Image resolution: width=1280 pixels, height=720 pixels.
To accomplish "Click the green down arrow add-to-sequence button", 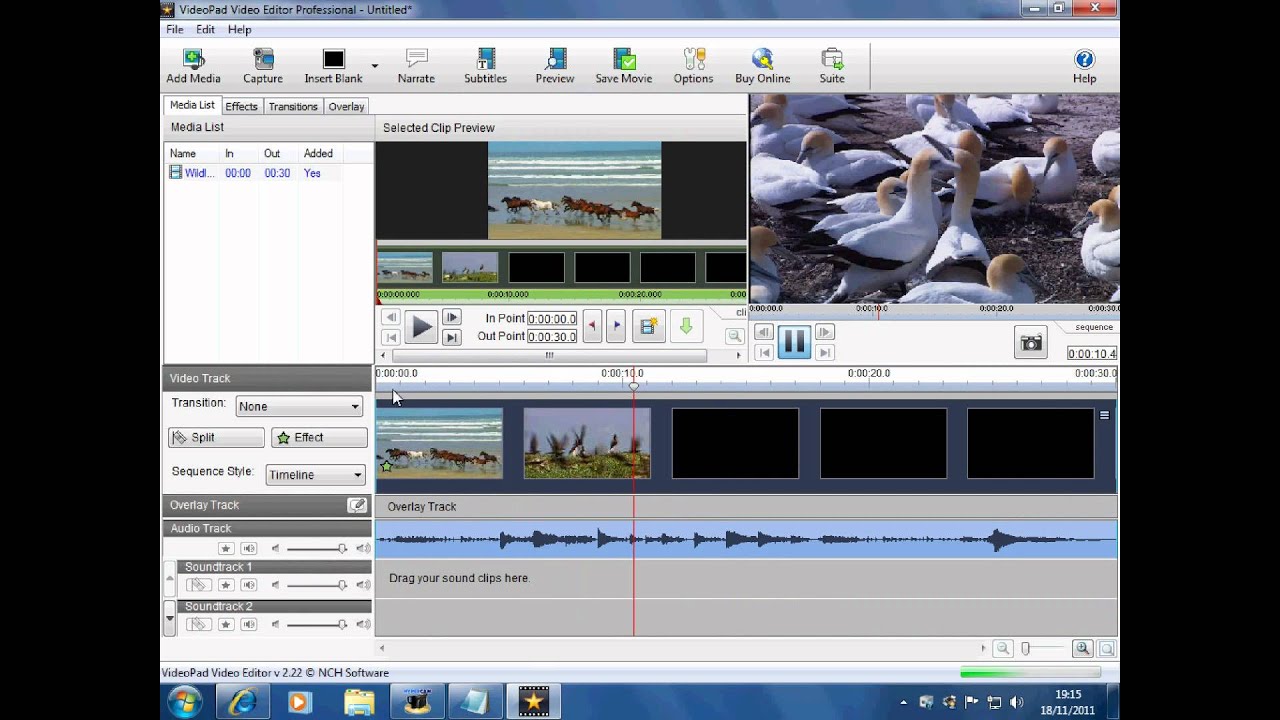I will click(x=686, y=326).
